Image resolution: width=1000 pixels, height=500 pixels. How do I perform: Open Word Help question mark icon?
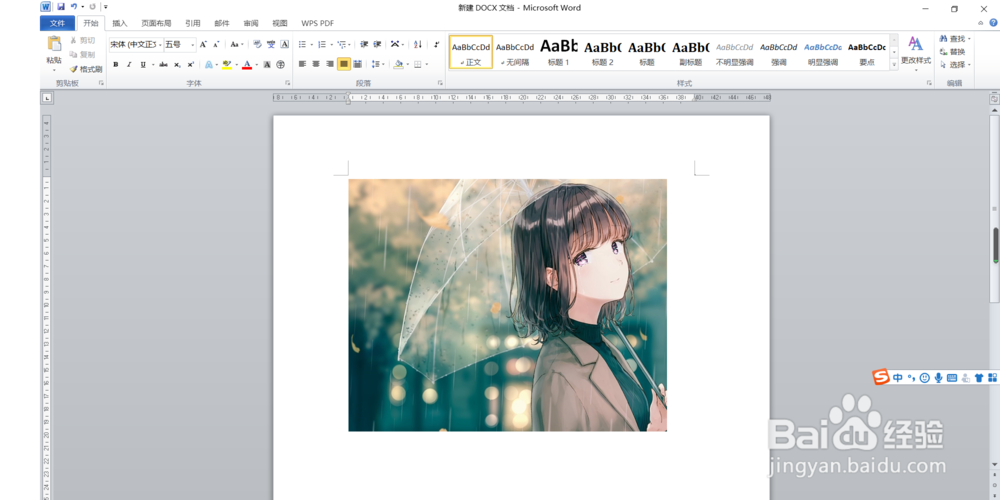coord(993,23)
